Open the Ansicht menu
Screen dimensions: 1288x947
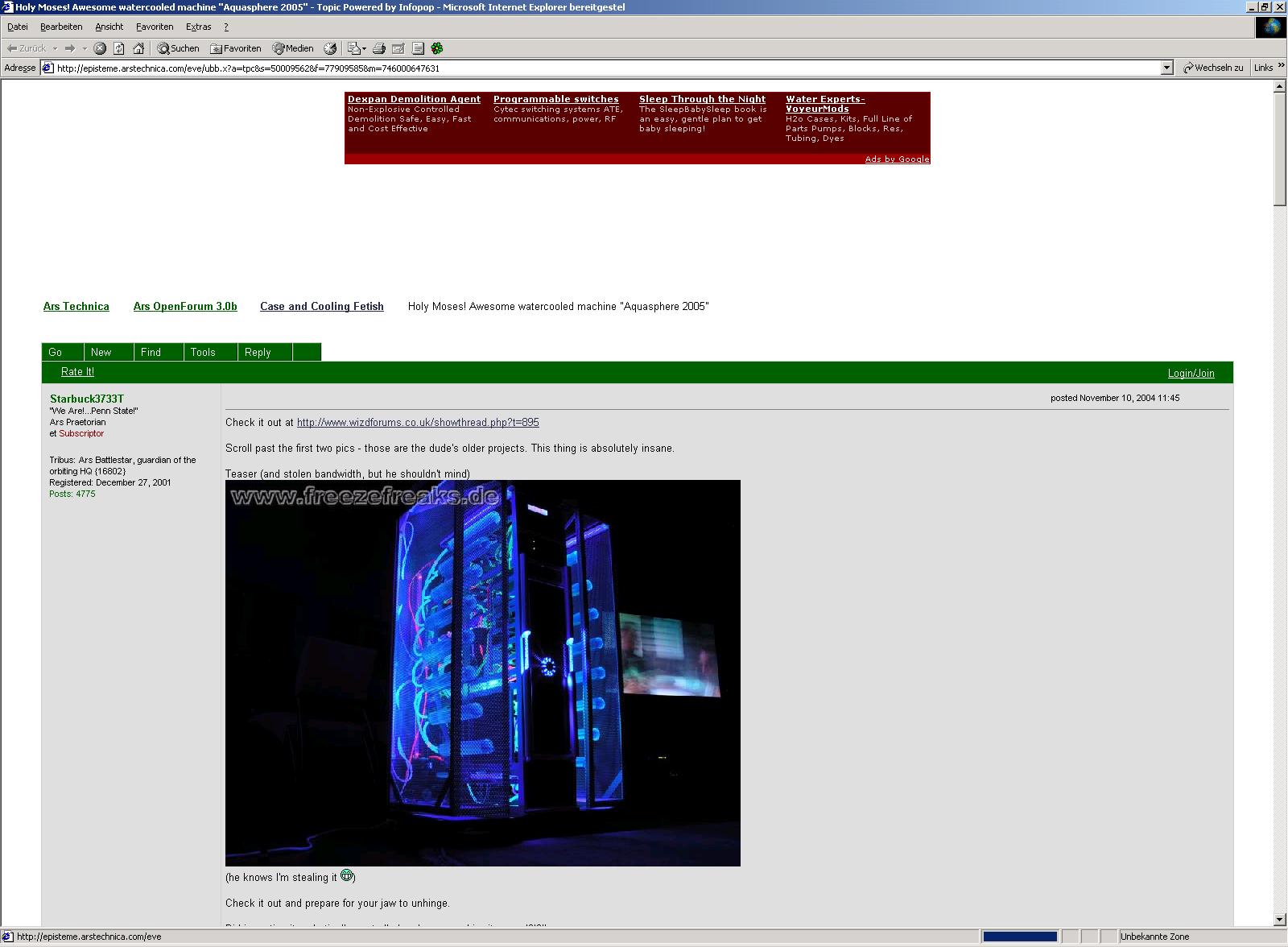point(109,27)
